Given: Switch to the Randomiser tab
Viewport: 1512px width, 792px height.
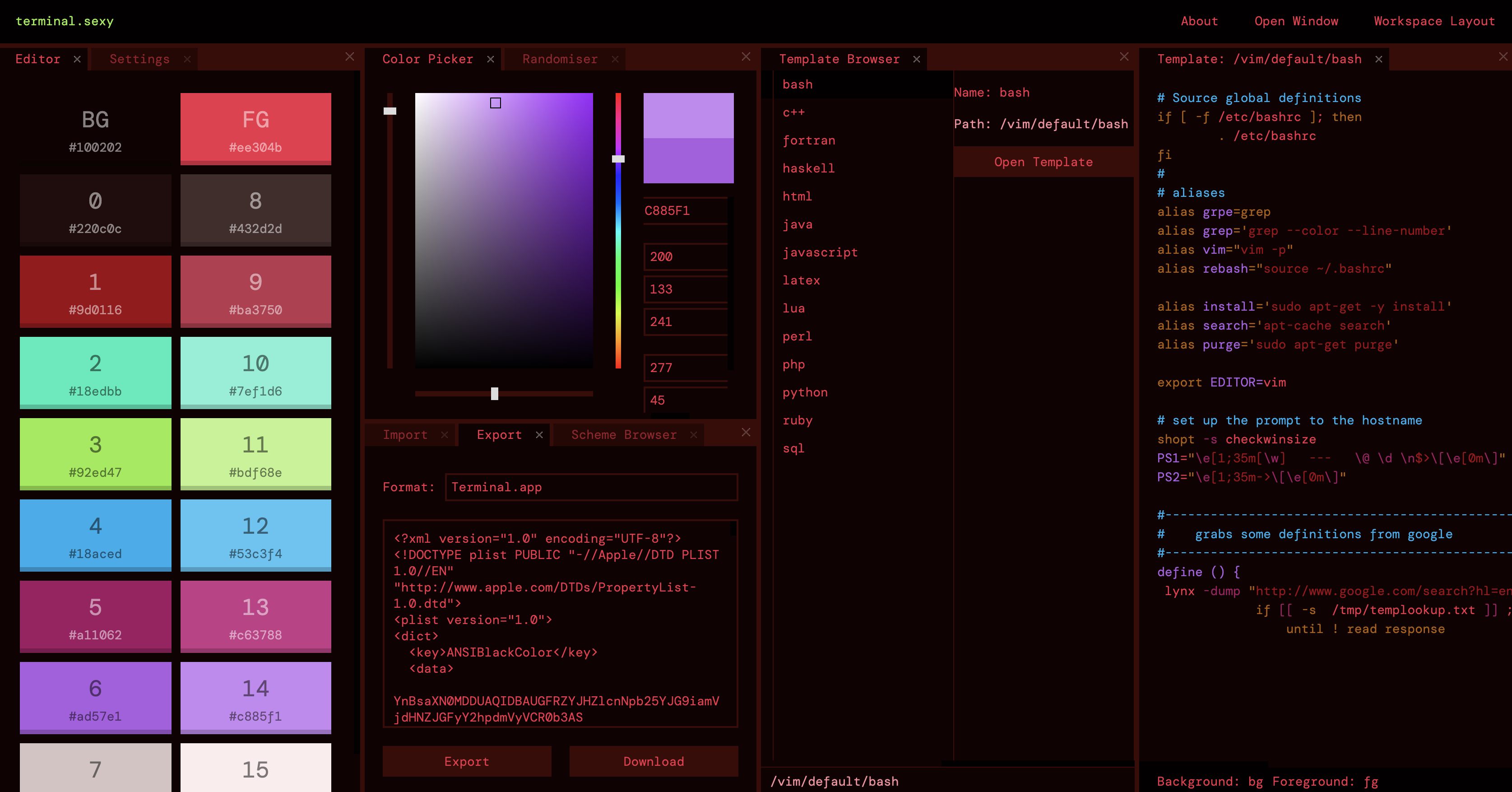Looking at the screenshot, I should click(559, 59).
